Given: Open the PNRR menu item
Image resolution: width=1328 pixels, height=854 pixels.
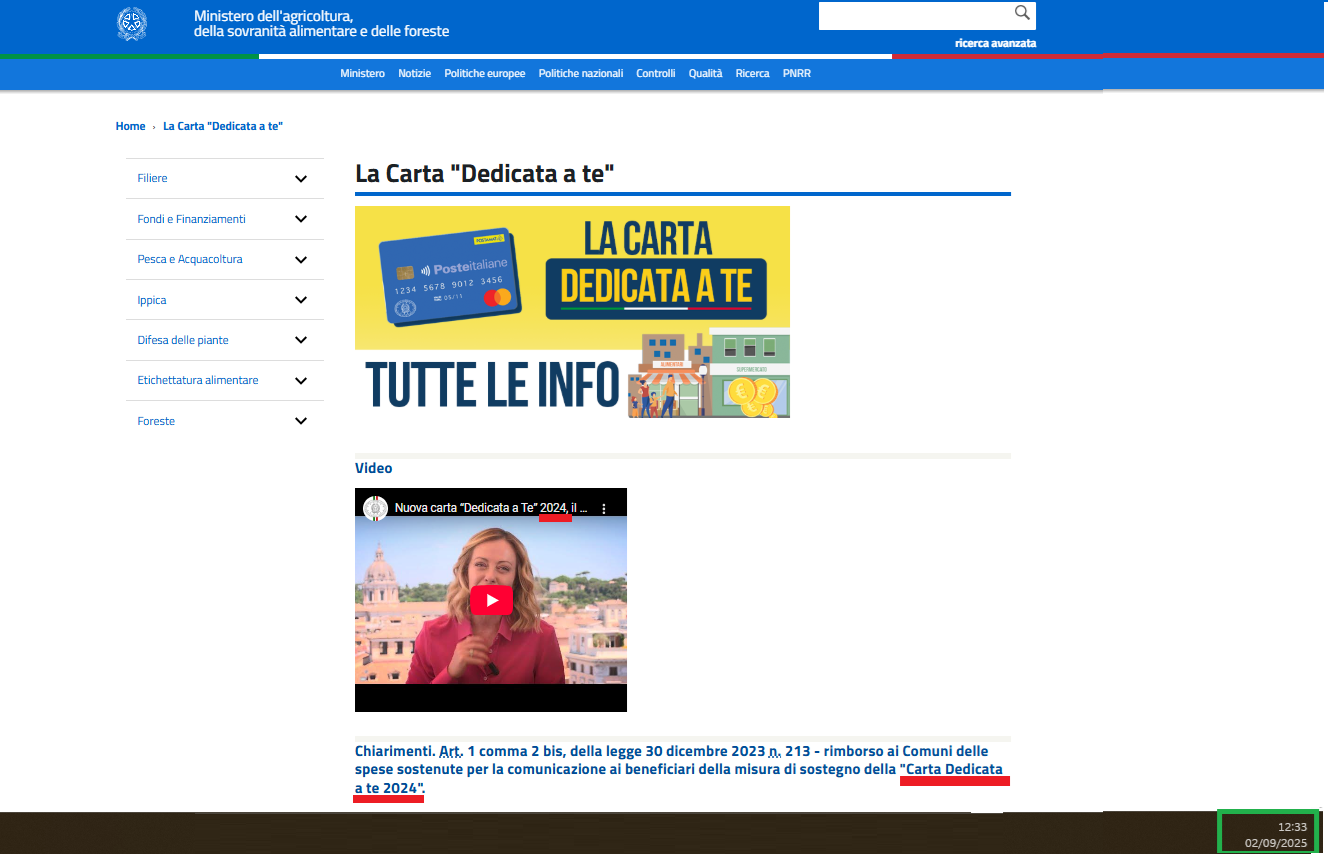Looking at the screenshot, I should coord(797,73).
